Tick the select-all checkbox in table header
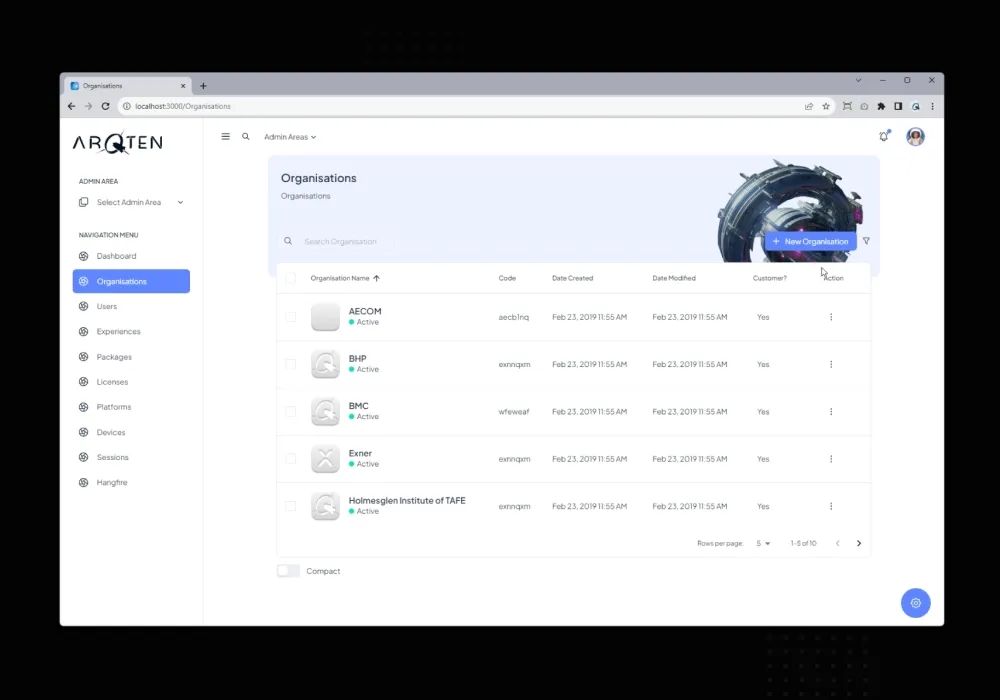Viewport: 1000px width, 700px height. (291, 278)
